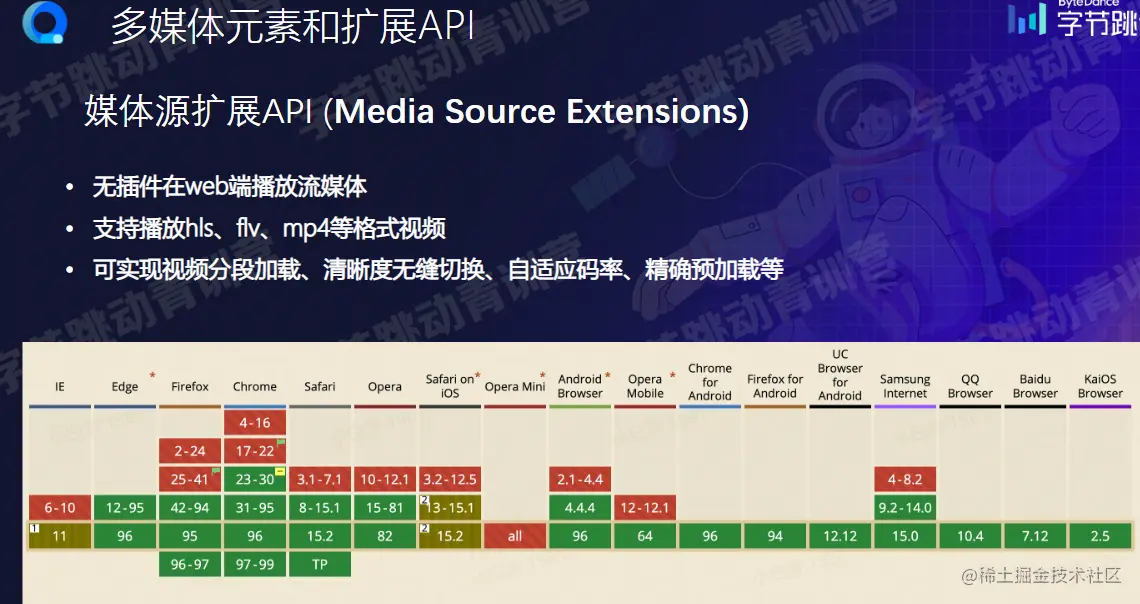This screenshot has height=604, width=1140.
Task: Click the green Samsung 9.2-14.0 cell
Action: (905, 507)
